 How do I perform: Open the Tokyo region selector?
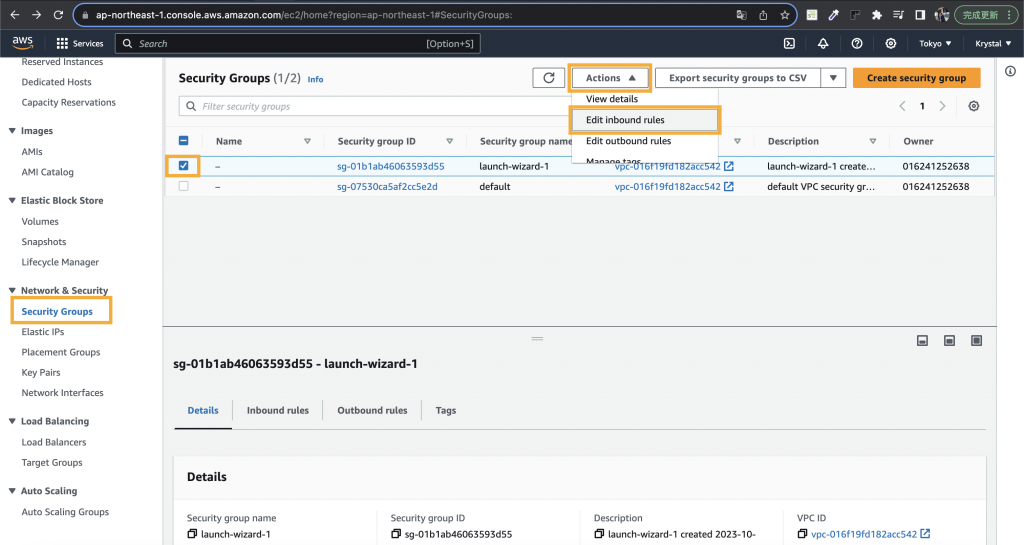[x=935, y=43]
